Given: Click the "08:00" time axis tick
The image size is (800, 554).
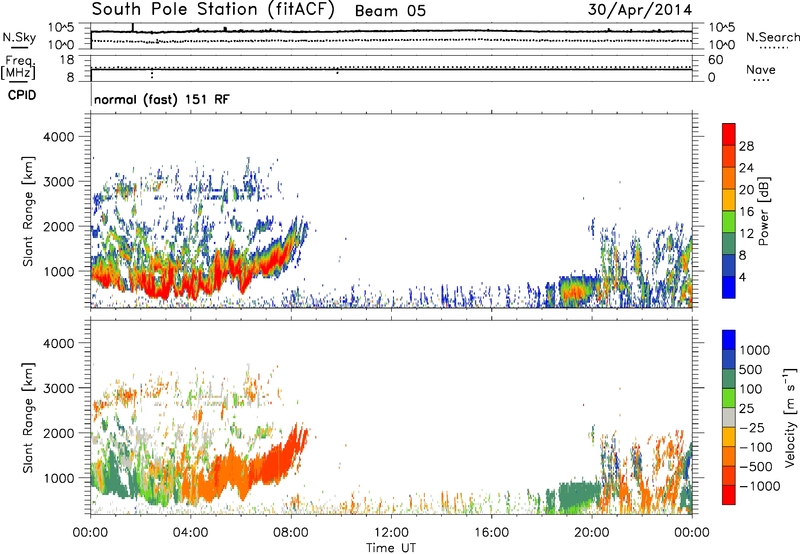Looking at the screenshot, I should click(291, 533).
